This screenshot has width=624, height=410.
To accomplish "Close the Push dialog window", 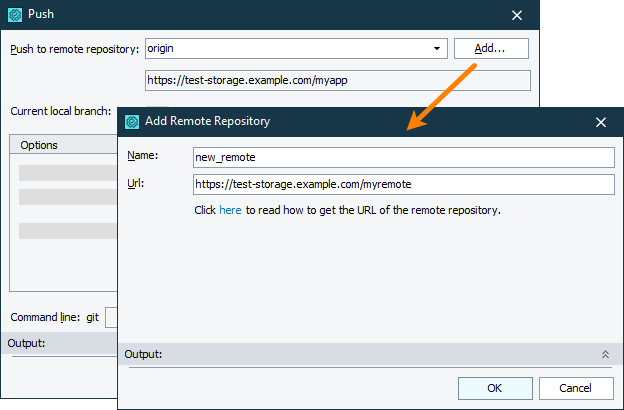I will [517, 15].
